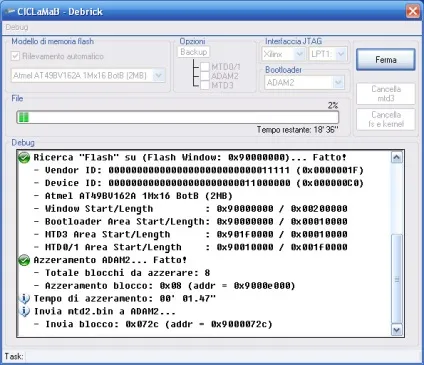Toggle the MTD0/1 backup checkbox
This screenshot has height=365, width=424.
click(205, 67)
